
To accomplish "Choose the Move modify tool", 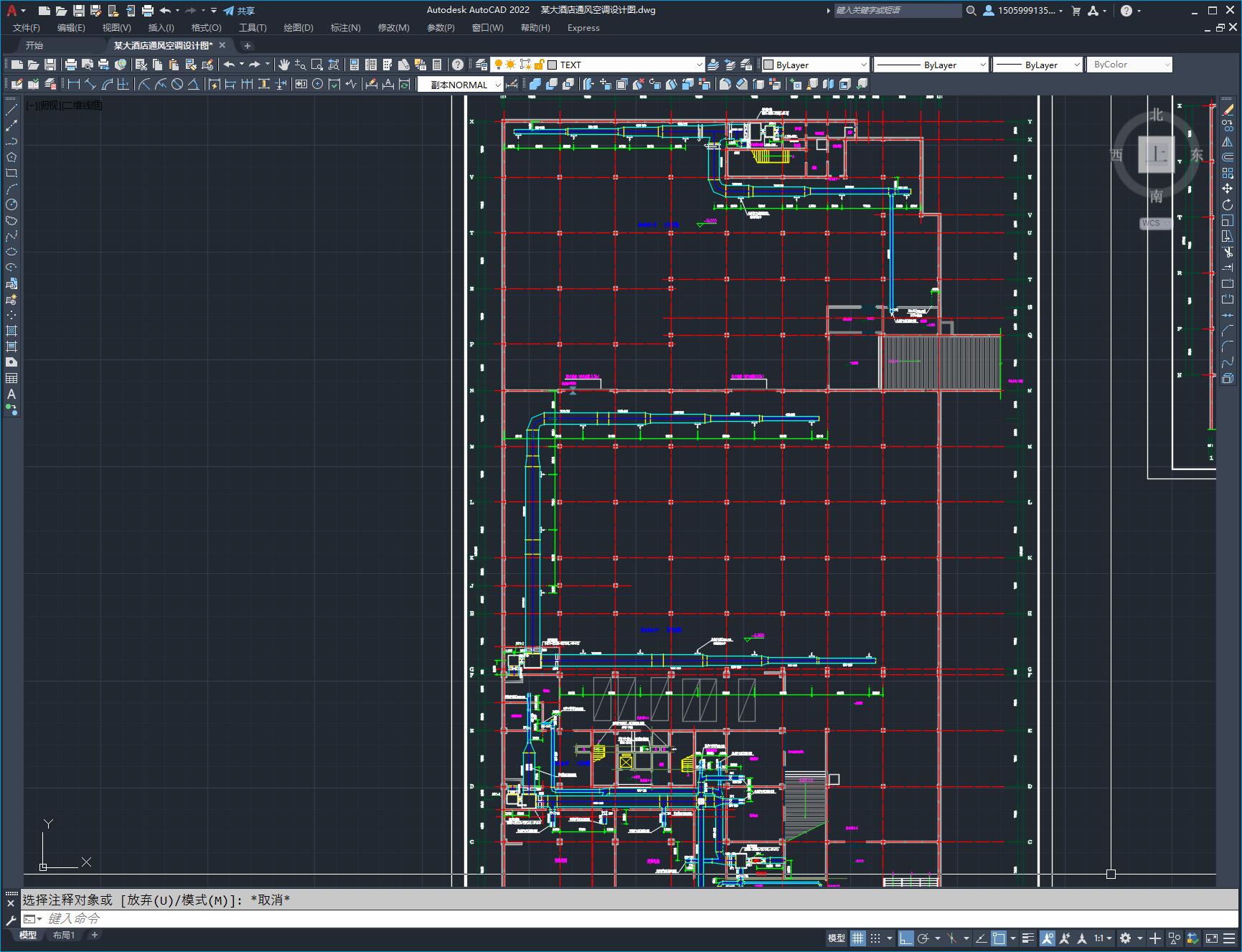I will point(1228,189).
